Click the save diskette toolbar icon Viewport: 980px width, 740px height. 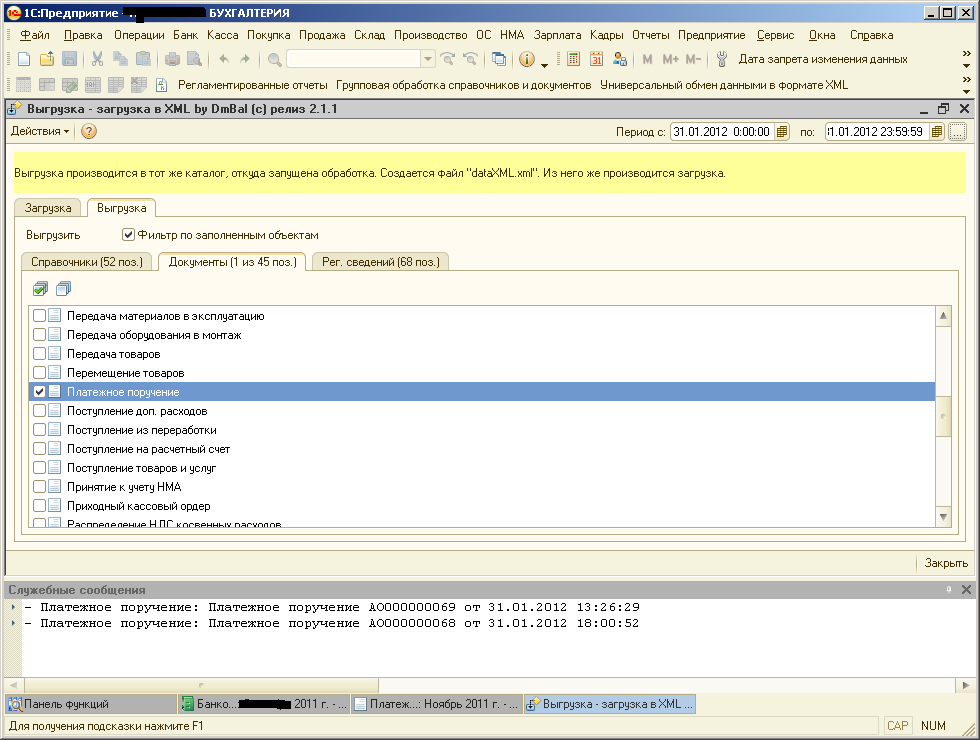click(x=69, y=59)
